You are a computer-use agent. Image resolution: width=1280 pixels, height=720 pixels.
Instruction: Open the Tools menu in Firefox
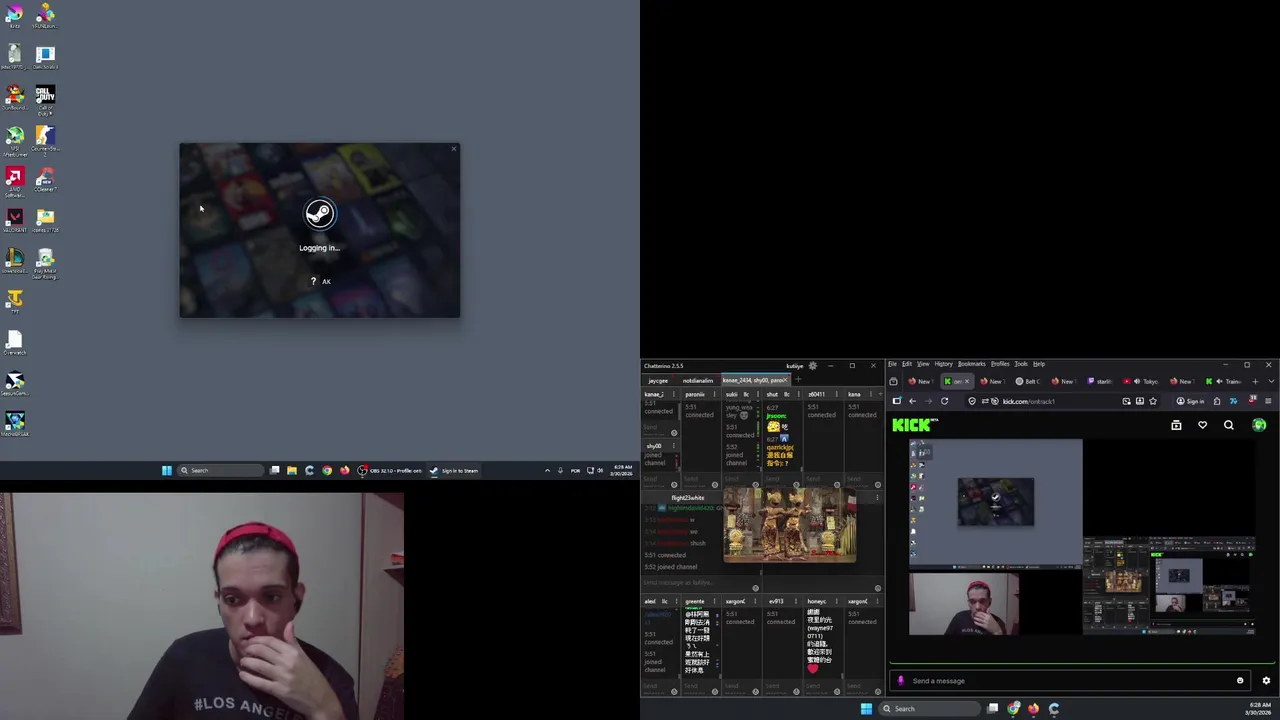(1021, 364)
